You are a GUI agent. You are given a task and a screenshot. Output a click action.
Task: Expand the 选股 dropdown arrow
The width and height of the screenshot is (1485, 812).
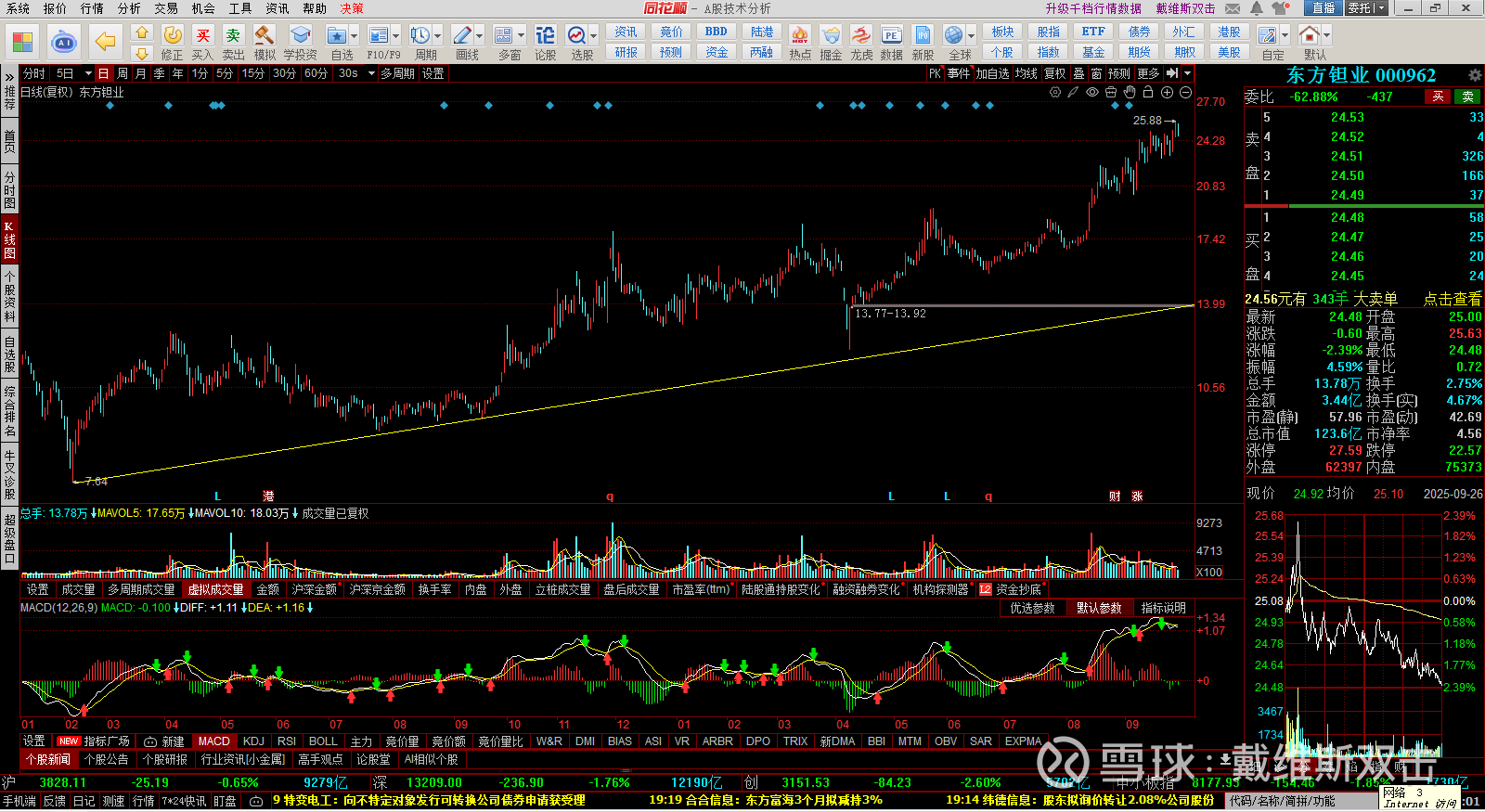[x=594, y=36]
